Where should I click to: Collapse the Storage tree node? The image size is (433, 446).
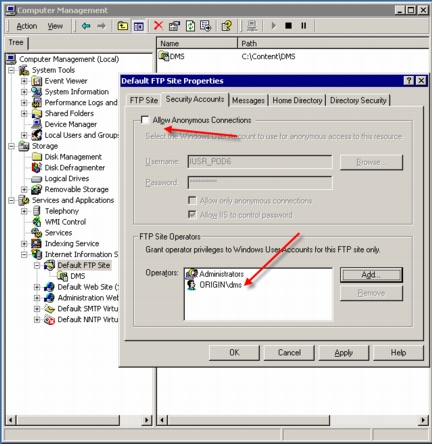[11, 146]
